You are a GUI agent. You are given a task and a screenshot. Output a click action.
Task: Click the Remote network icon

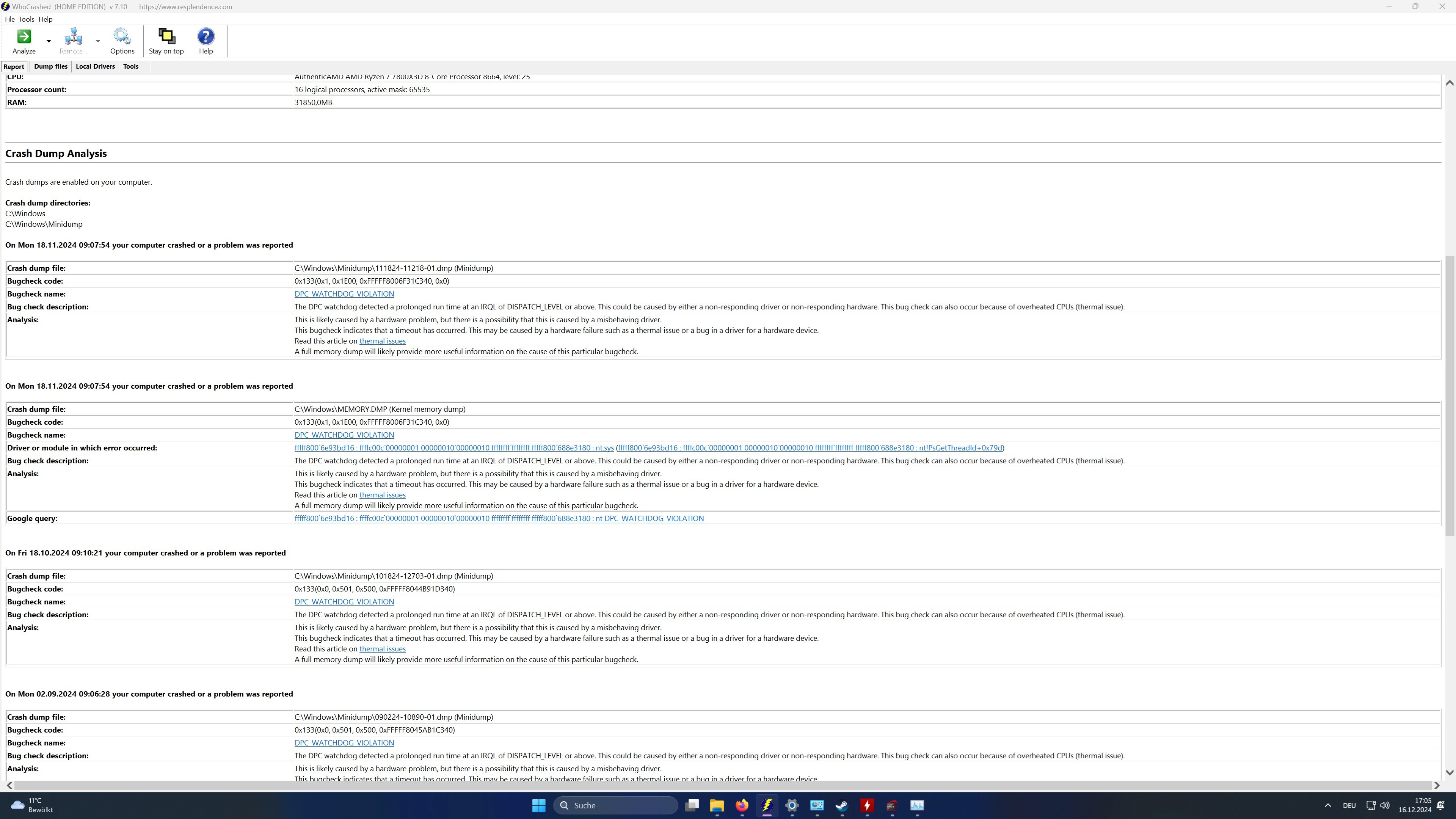coord(74,37)
